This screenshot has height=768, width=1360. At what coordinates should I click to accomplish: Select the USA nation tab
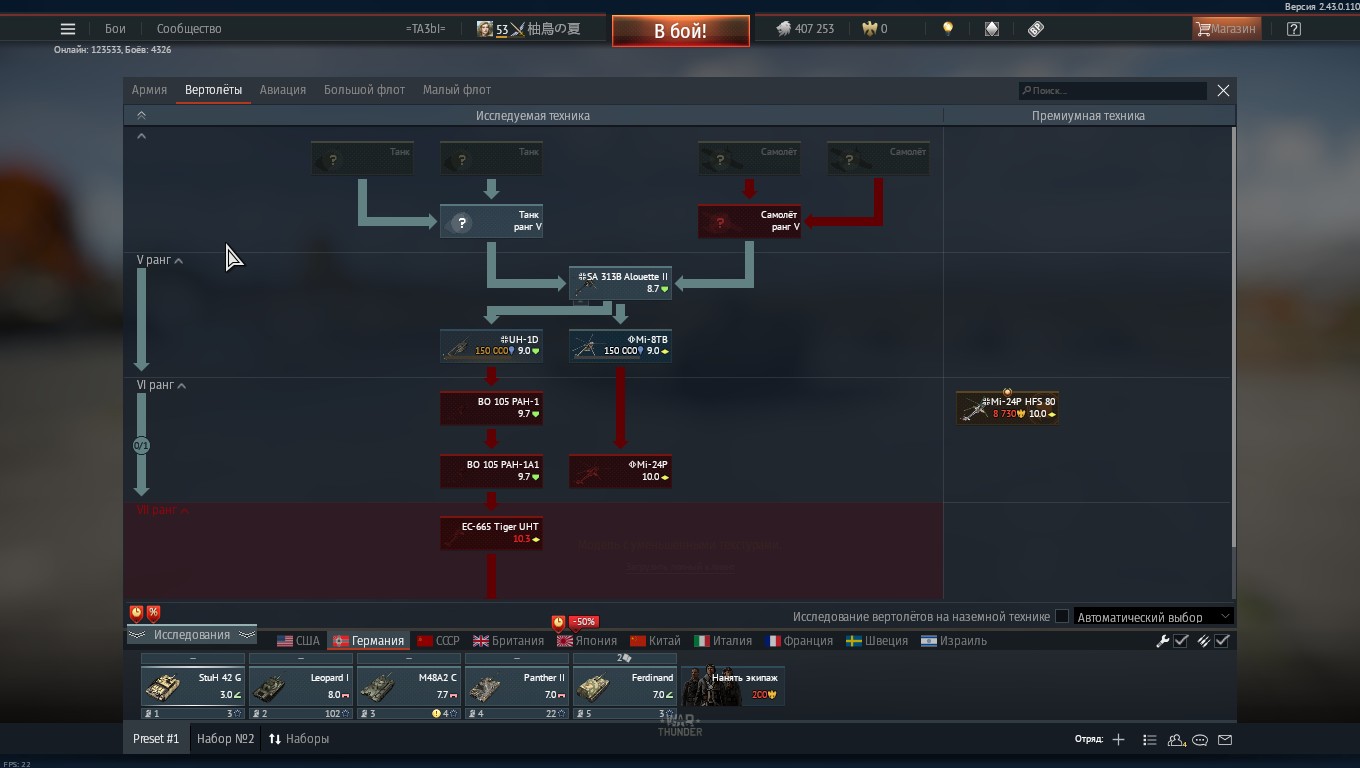(x=298, y=641)
